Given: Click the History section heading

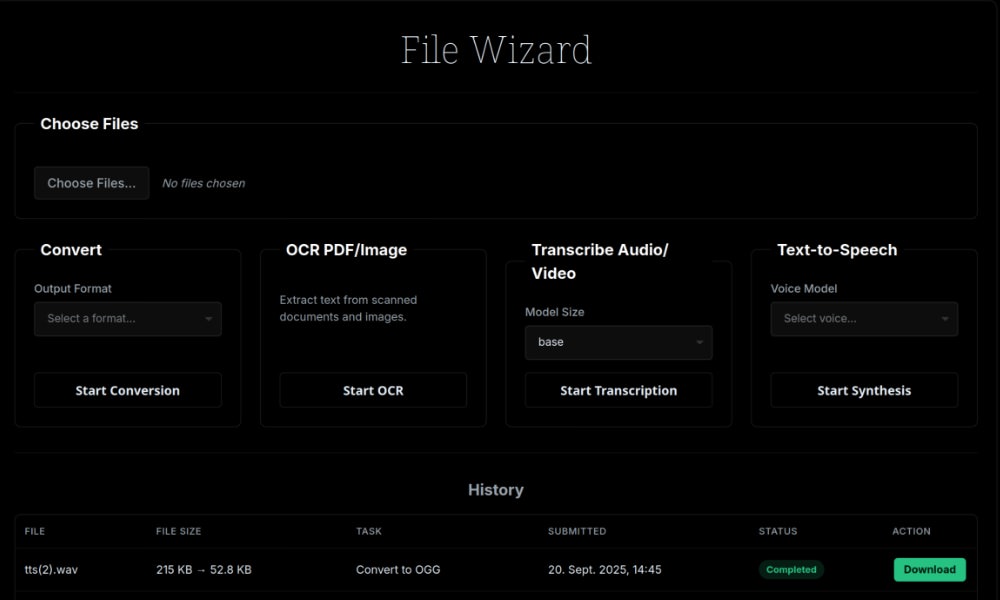Looking at the screenshot, I should point(496,490).
